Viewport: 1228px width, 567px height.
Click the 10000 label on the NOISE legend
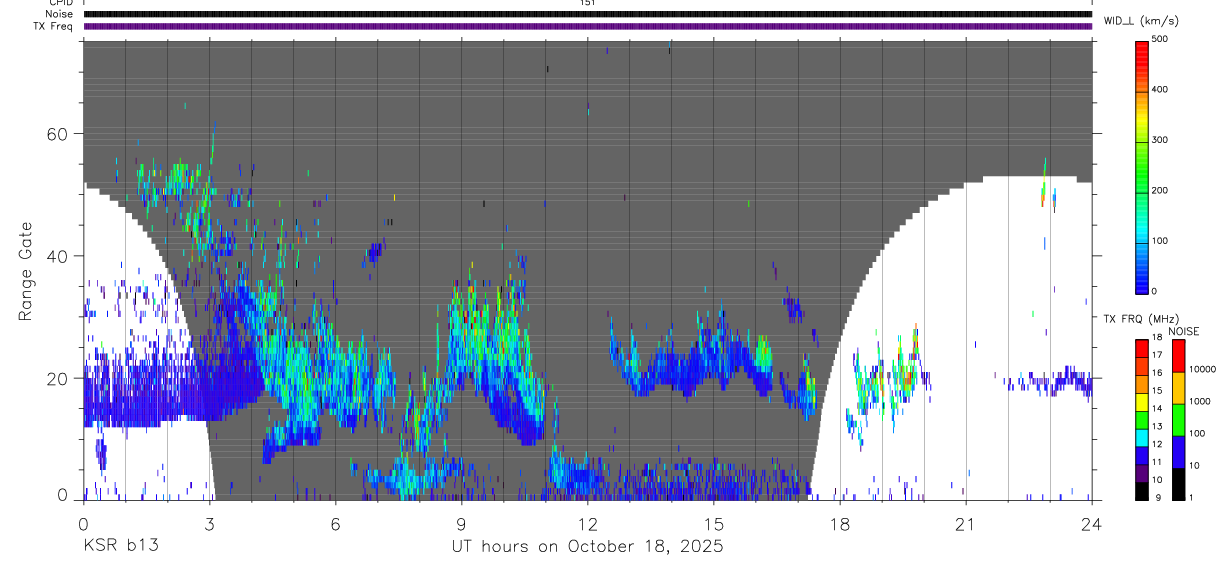pyautogui.click(x=1204, y=369)
